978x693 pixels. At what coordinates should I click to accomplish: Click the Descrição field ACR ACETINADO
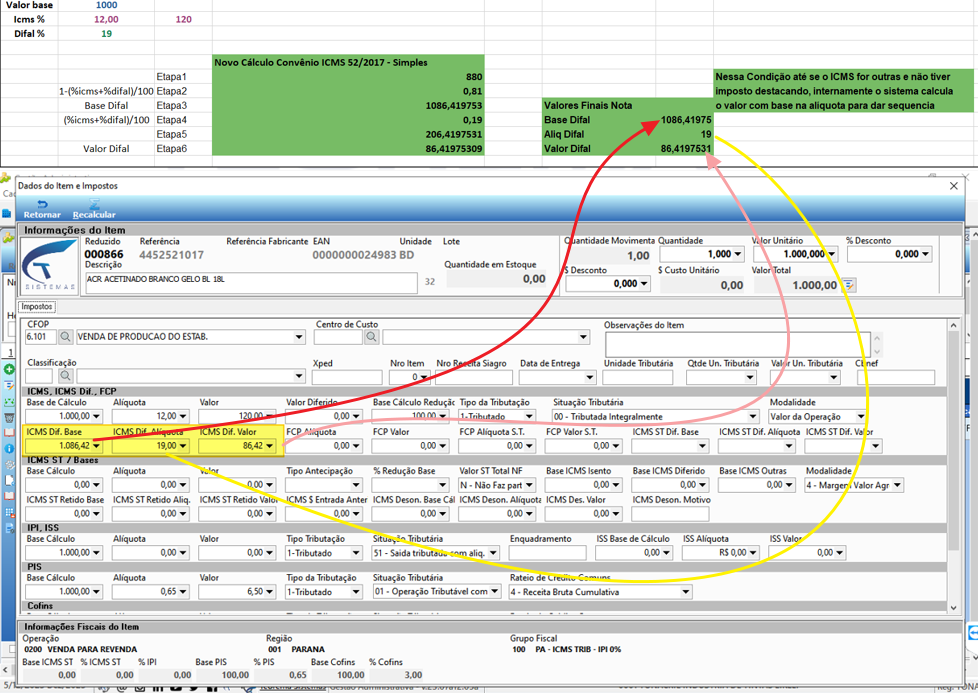[251, 283]
